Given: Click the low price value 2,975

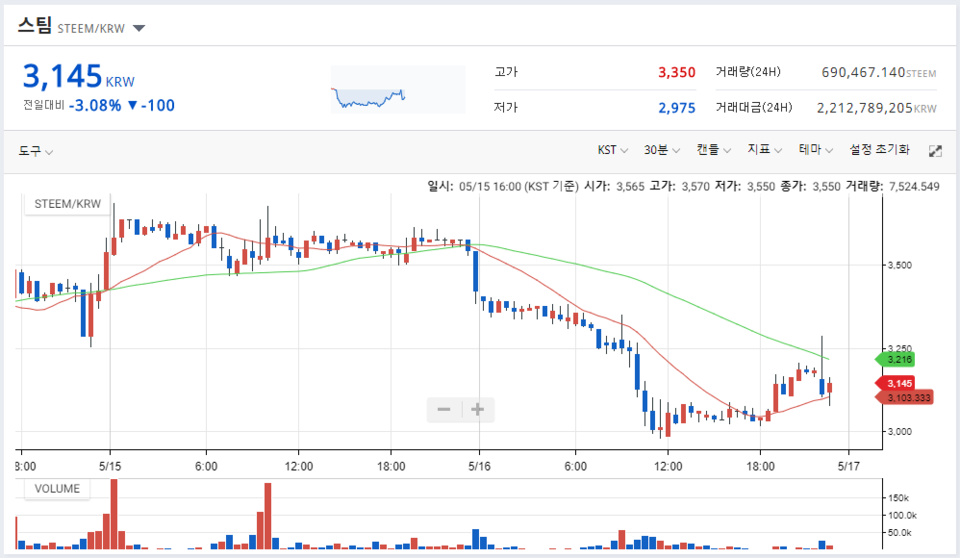Looking at the screenshot, I should tap(677, 108).
